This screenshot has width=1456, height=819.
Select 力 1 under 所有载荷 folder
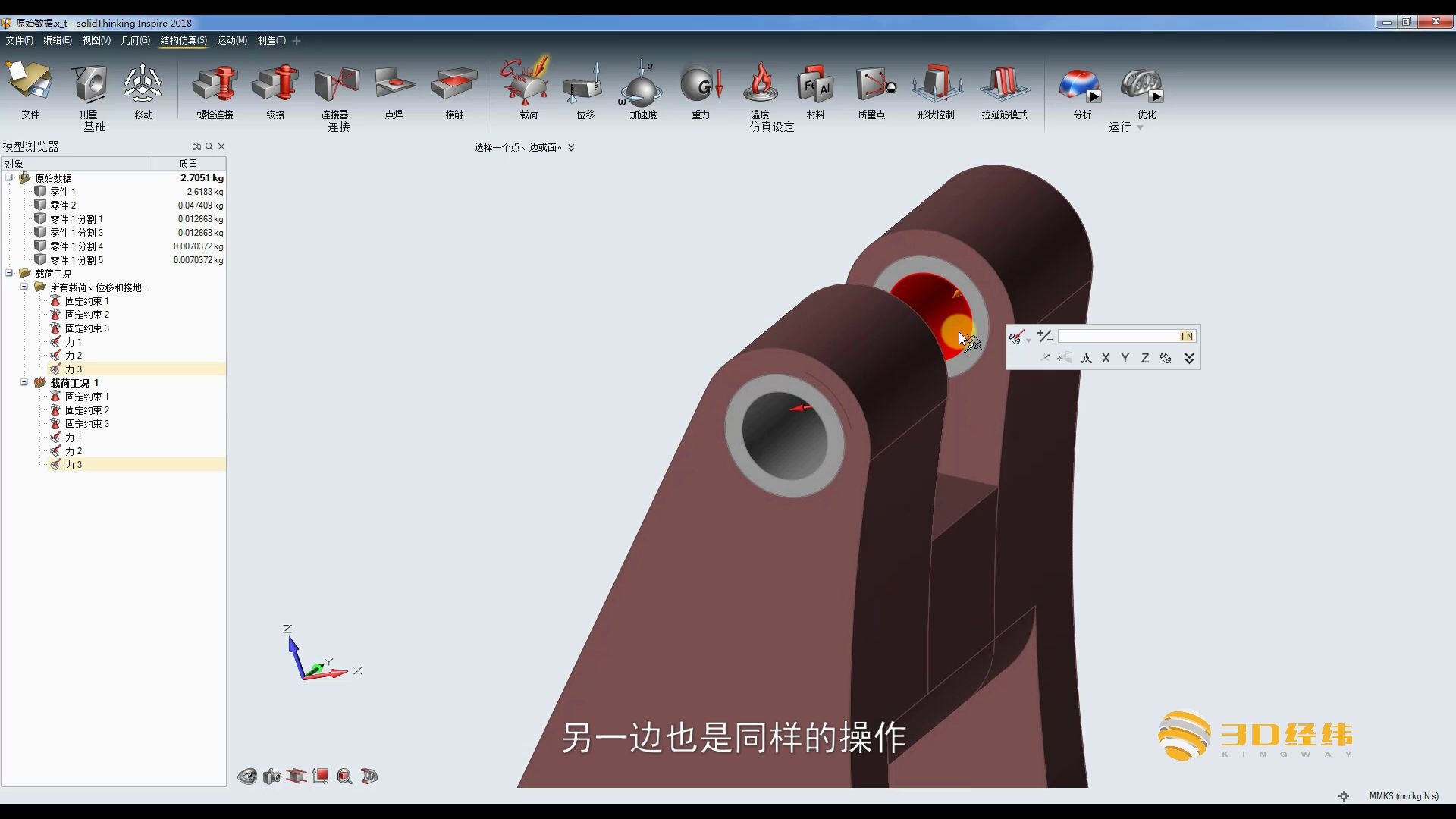74,342
